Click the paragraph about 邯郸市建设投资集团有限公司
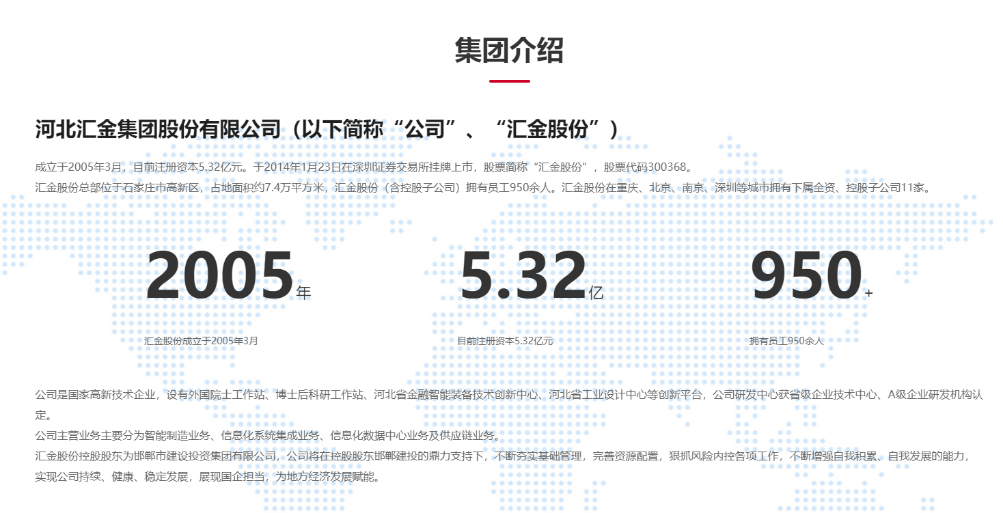The width and height of the screenshot is (1003, 513). (x=500, y=456)
